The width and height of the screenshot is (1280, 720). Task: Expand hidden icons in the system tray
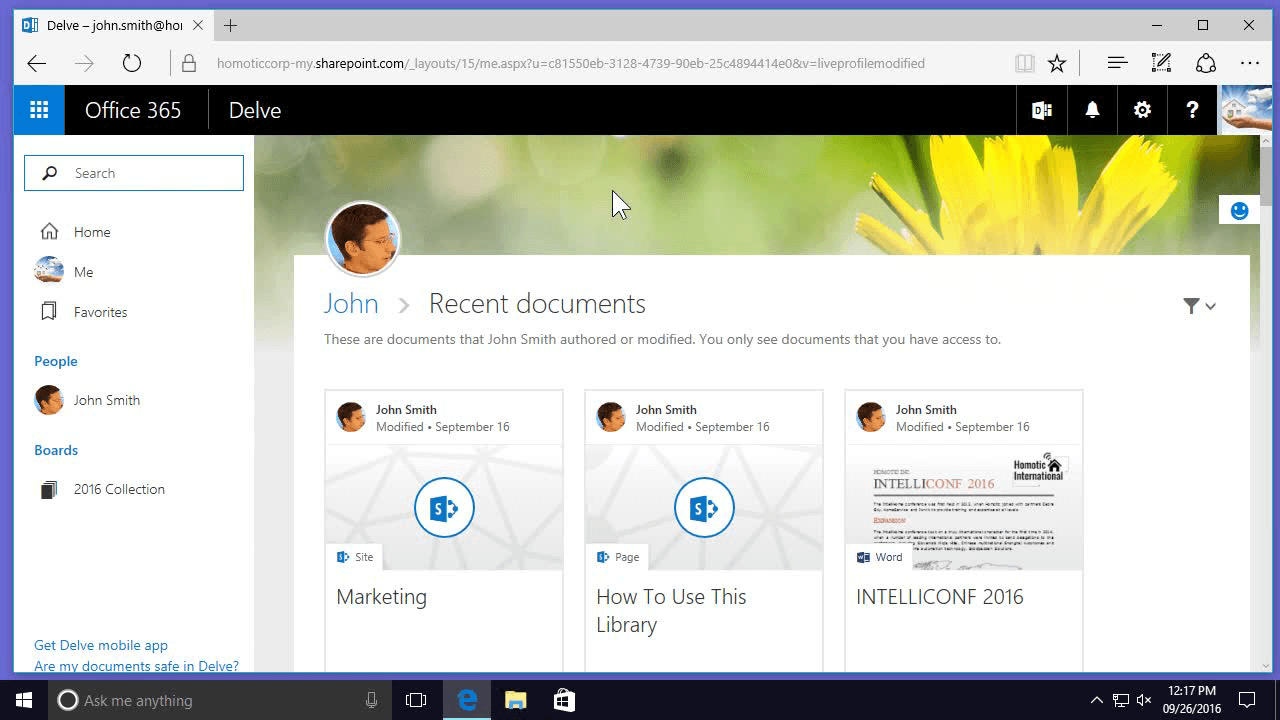pyautogui.click(x=1097, y=700)
